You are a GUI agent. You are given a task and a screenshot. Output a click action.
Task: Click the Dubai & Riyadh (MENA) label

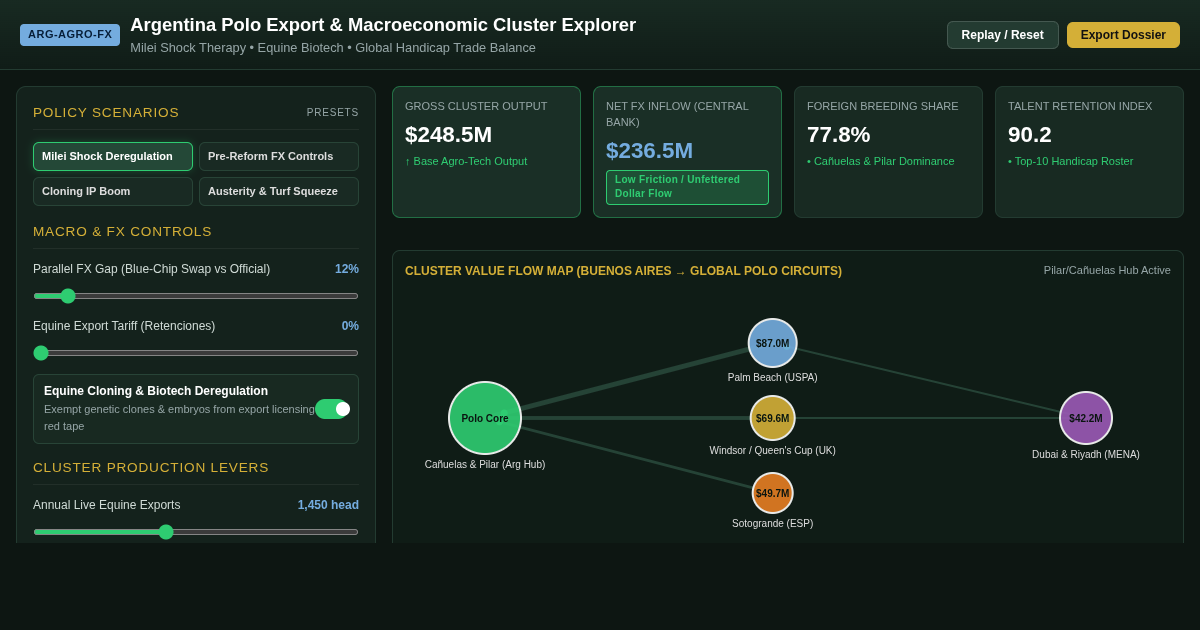(1086, 455)
